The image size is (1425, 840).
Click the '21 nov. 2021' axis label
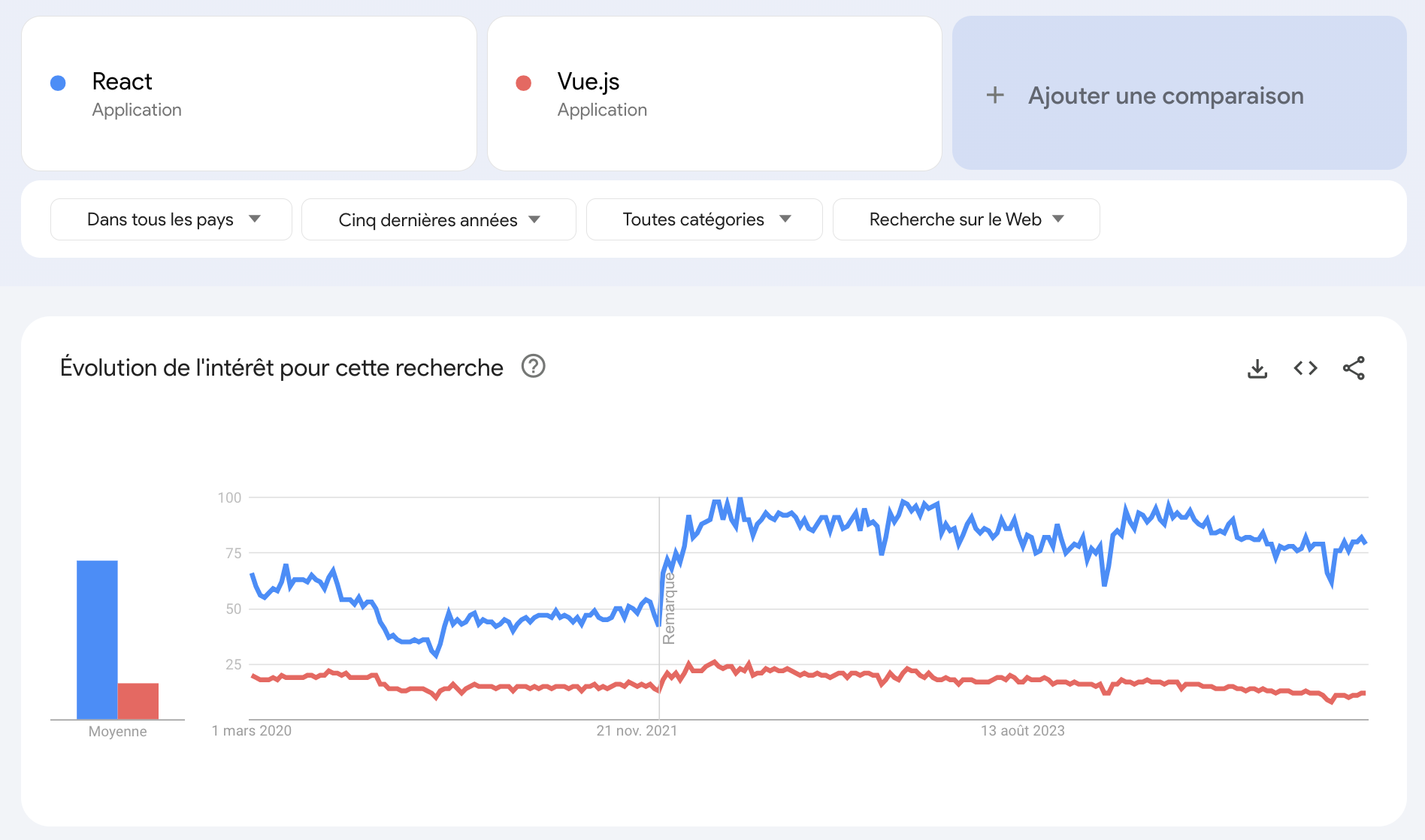(x=637, y=730)
